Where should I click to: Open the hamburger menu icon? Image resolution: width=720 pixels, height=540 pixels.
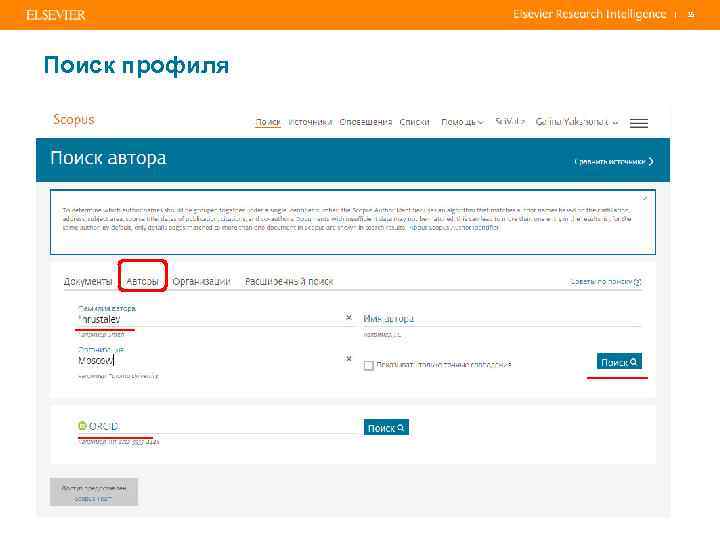(639, 123)
